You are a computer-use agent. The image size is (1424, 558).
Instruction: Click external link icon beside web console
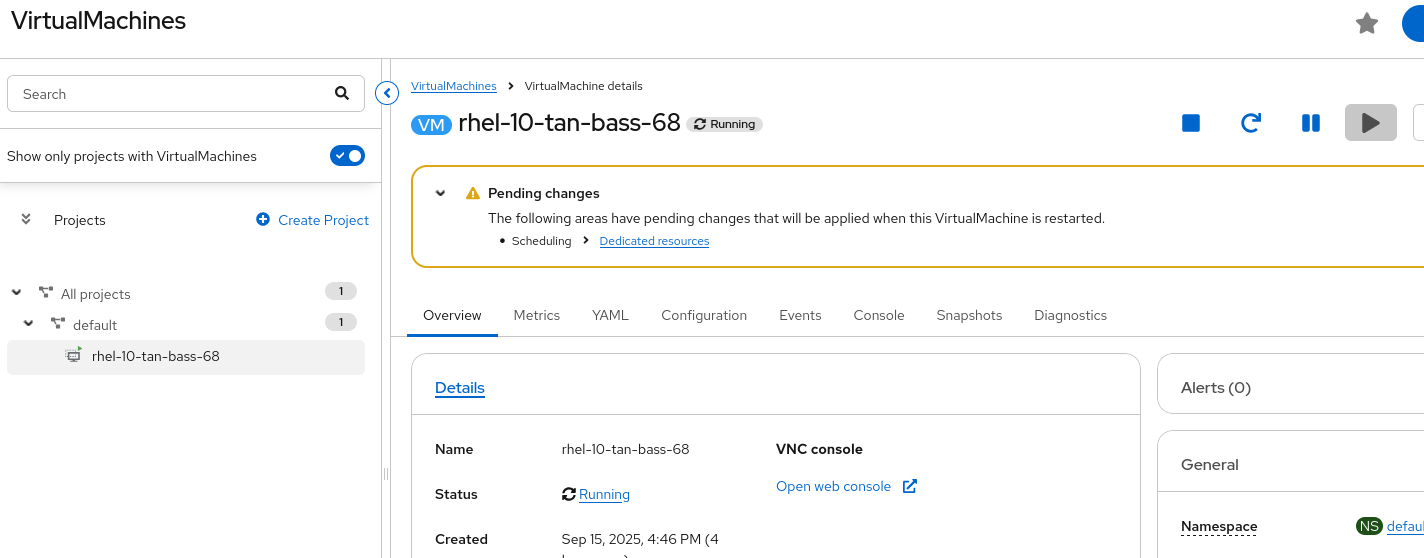click(x=909, y=486)
